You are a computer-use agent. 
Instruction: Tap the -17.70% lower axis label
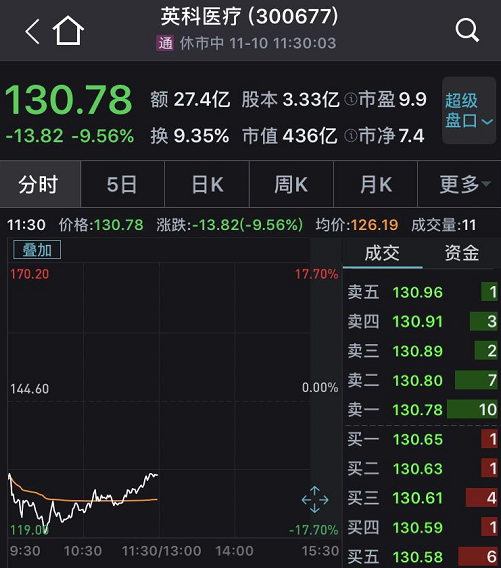click(x=314, y=530)
